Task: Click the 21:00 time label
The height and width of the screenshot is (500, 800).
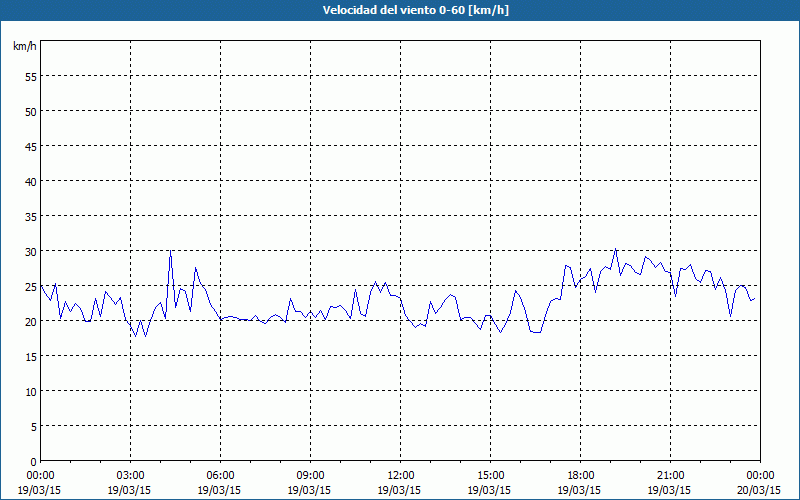Action: [670, 476]
